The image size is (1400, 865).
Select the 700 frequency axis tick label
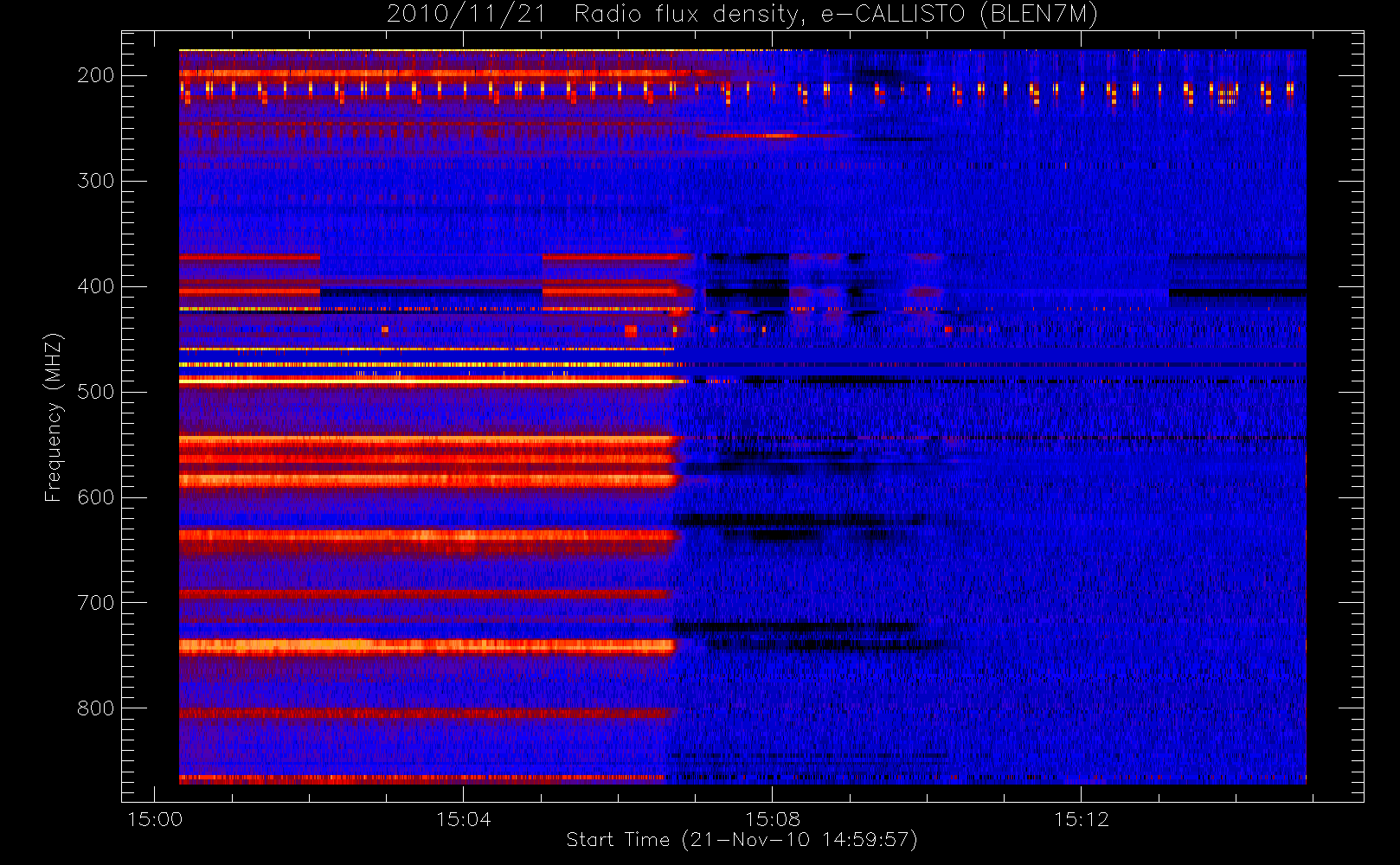tap(96, 603)
